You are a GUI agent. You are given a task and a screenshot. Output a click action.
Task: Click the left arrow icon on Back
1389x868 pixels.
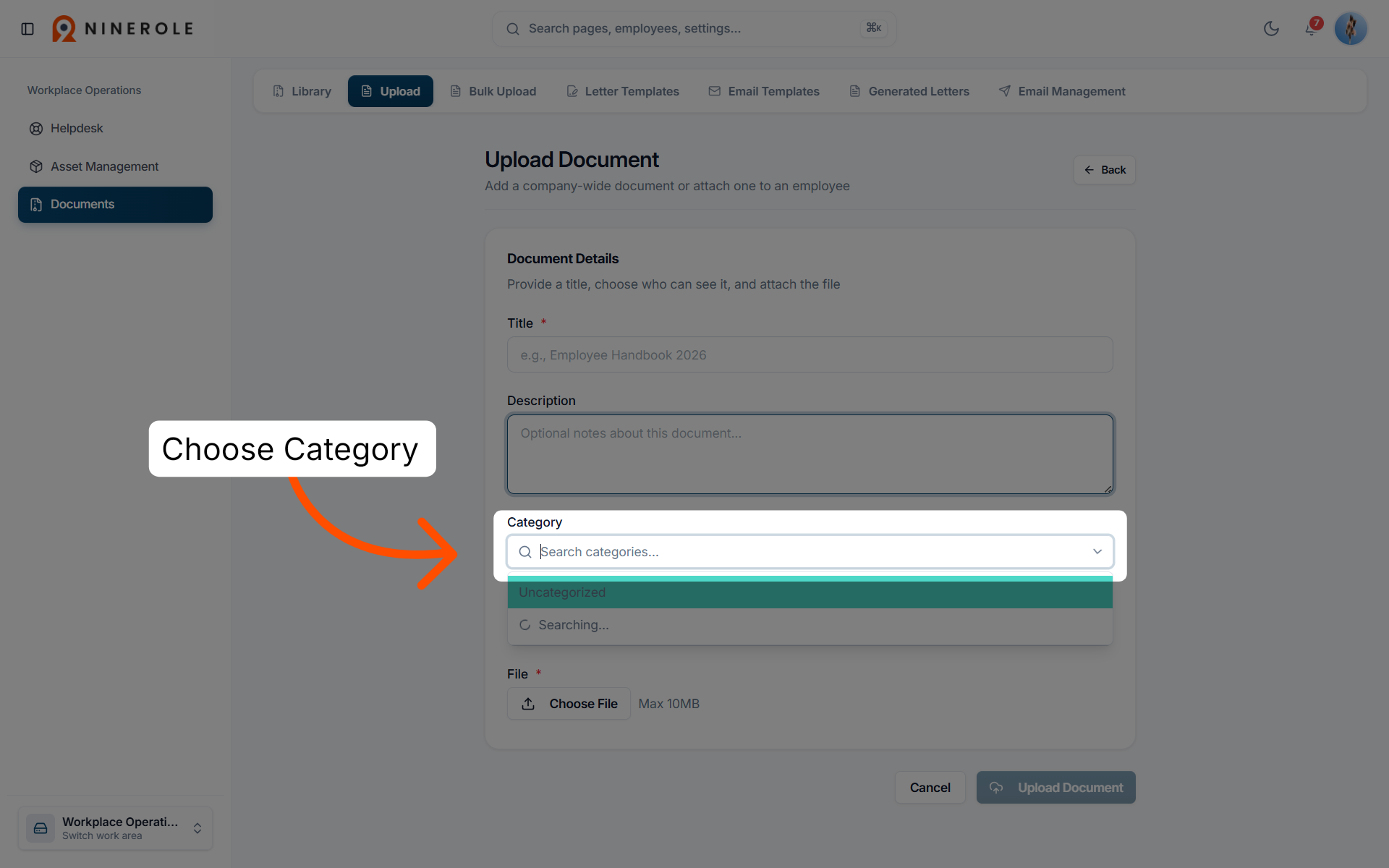1089,170
